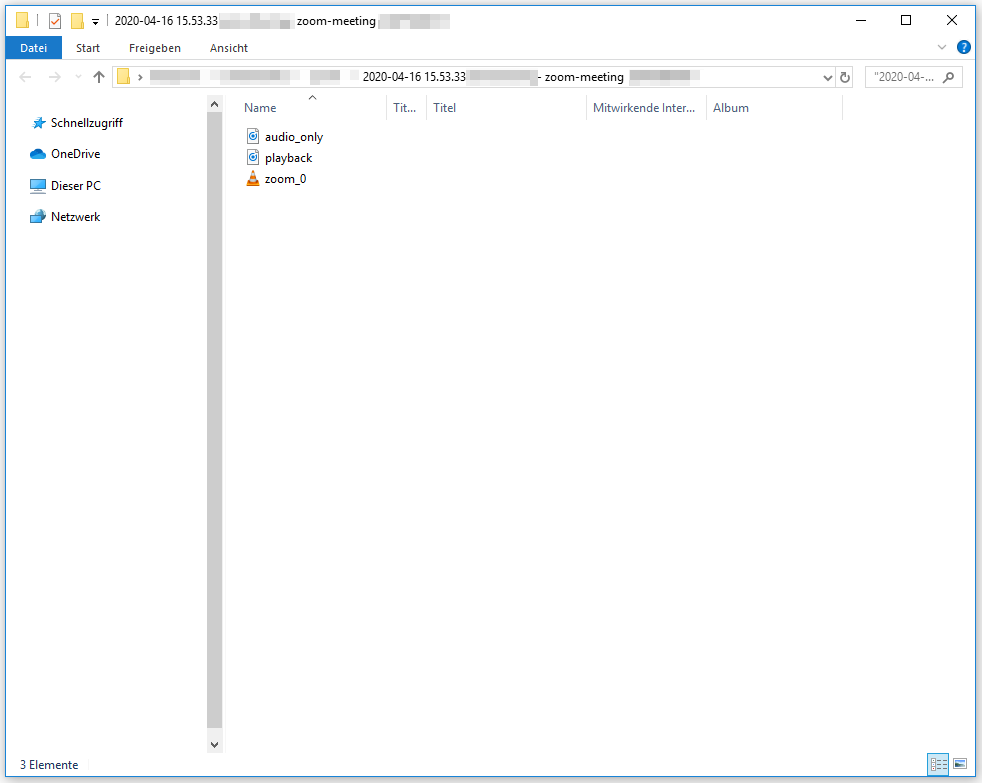This screenshot has width=982, height=783.
Task: Open Dieser PC in navigation pane
Action: [75, 186]
